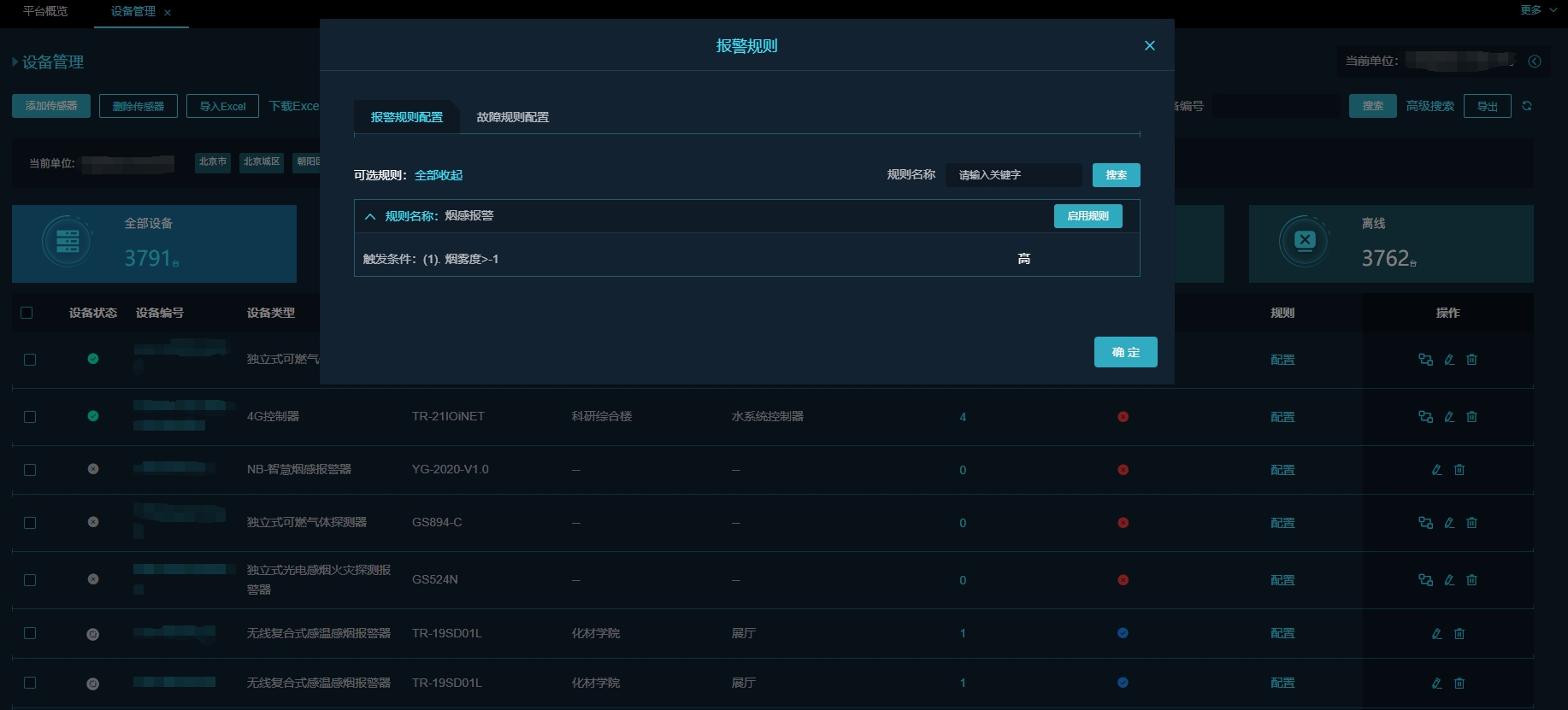Click the 导出 button

(1488, 106)
